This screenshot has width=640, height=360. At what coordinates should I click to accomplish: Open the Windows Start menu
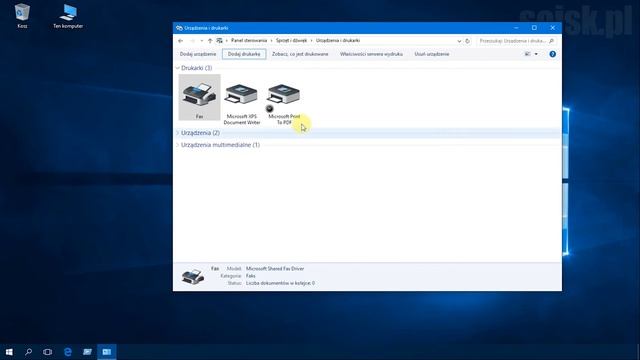coord(9,352)
